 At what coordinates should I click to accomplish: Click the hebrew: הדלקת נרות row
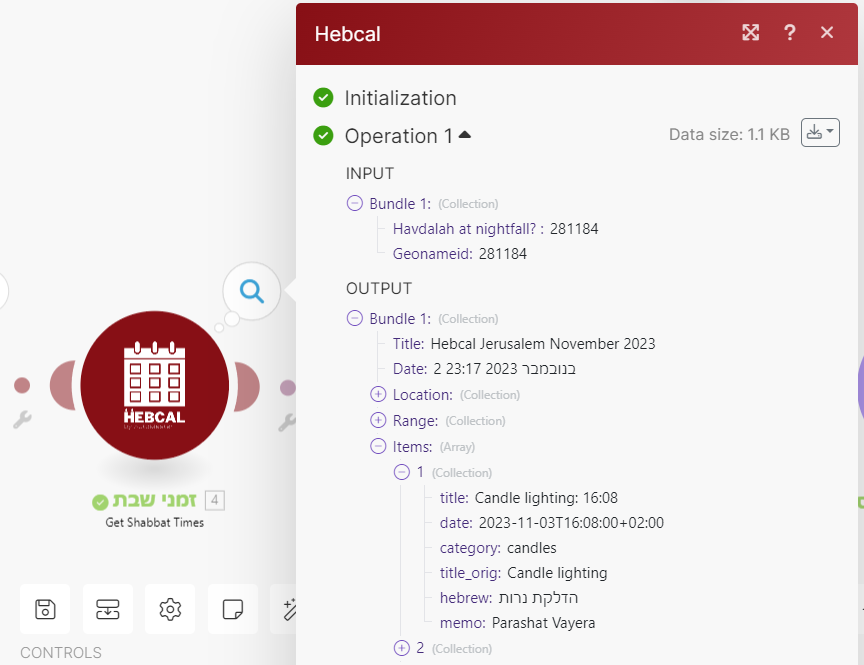pyautogui.click(x=509, y=598)
